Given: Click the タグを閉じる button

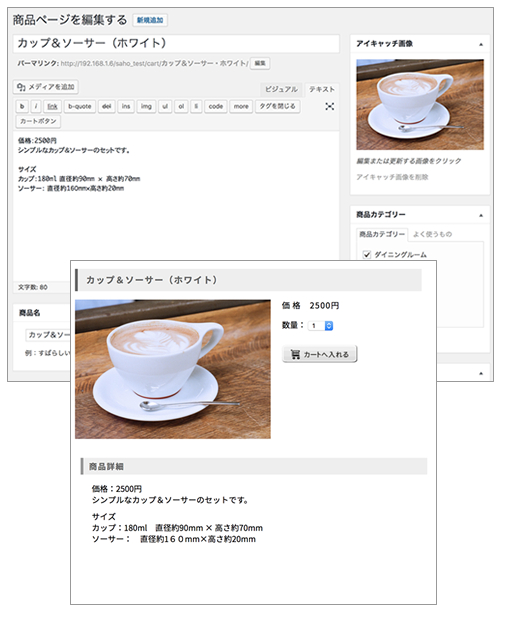Looking at the screenshot, I should [278, 106].
